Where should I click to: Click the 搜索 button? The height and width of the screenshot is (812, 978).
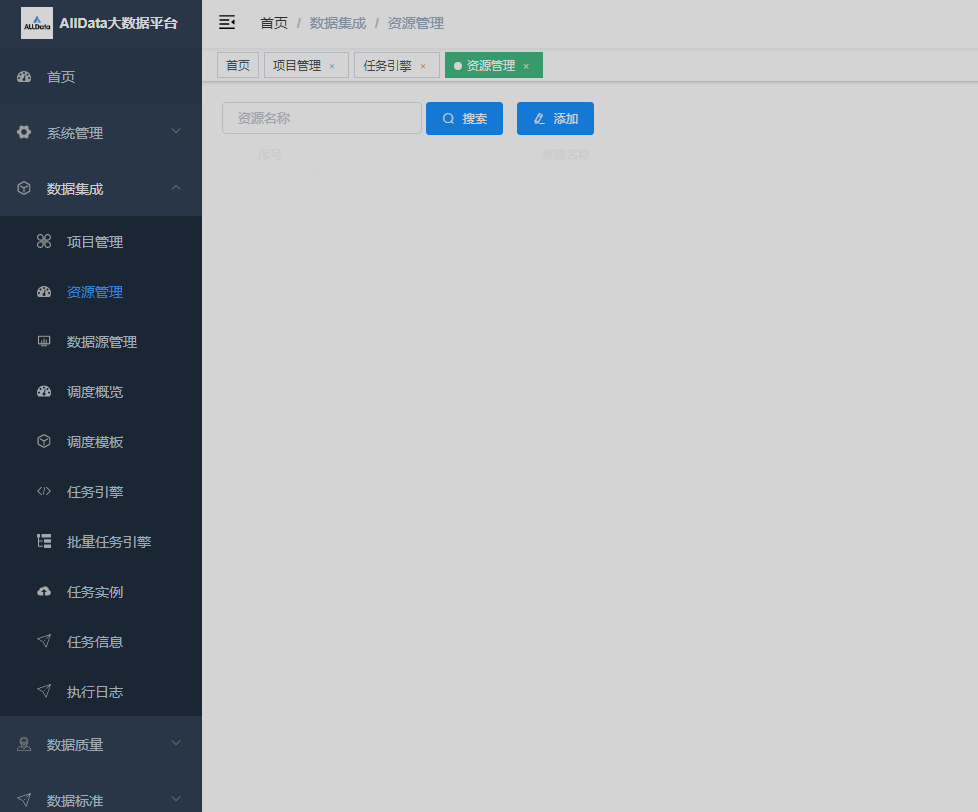464,118
